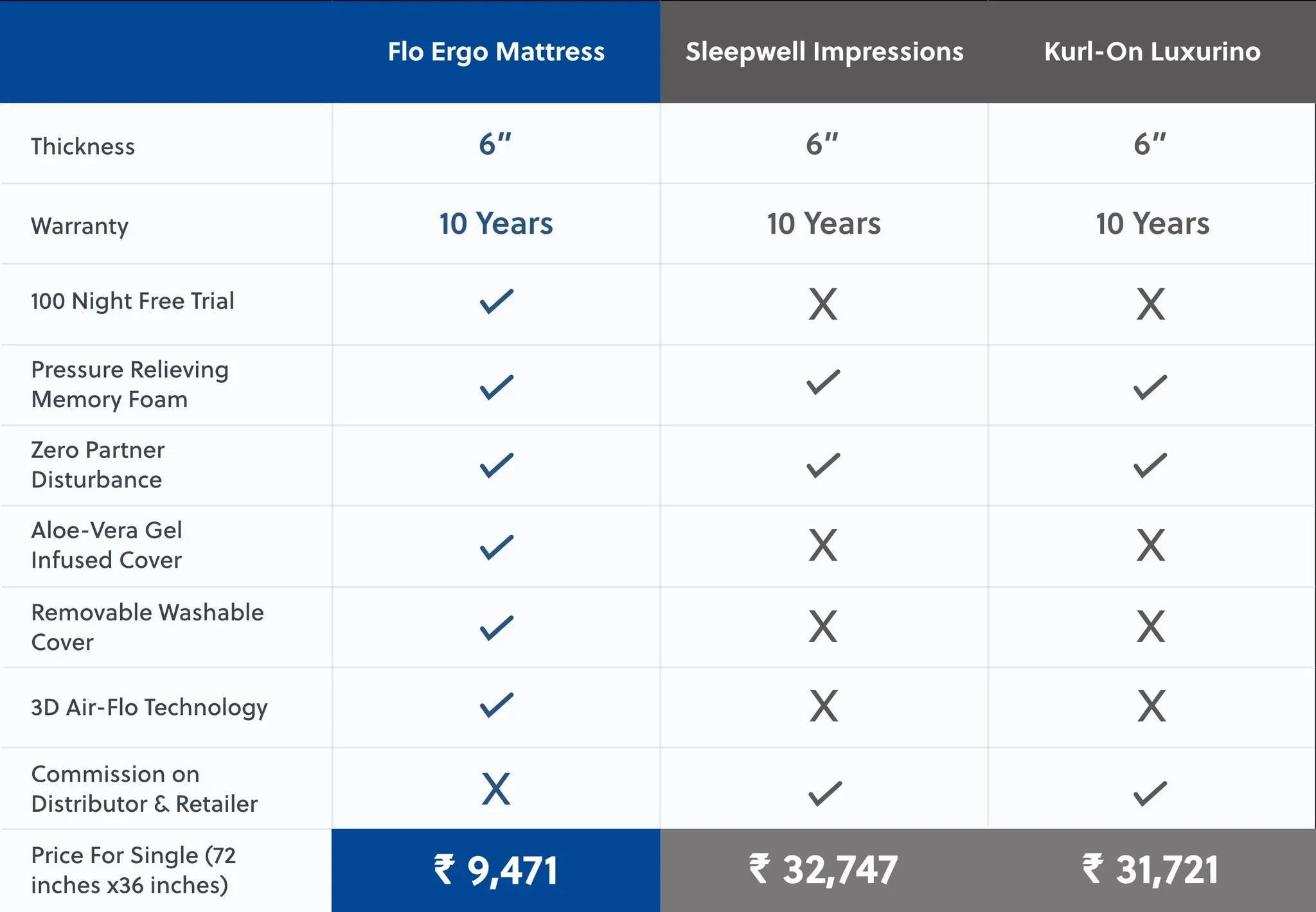Click Kurl-On's Aloe-Vera Gel Cover X mark
The width and height of the screenshot is (1316, 912).
pyautogui.click(x=1150, y=545)
